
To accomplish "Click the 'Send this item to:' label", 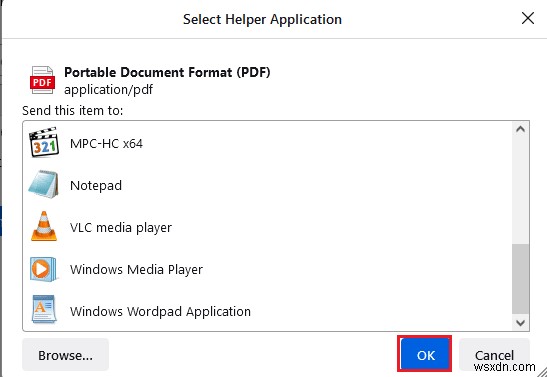I will [x=73, y=111].
